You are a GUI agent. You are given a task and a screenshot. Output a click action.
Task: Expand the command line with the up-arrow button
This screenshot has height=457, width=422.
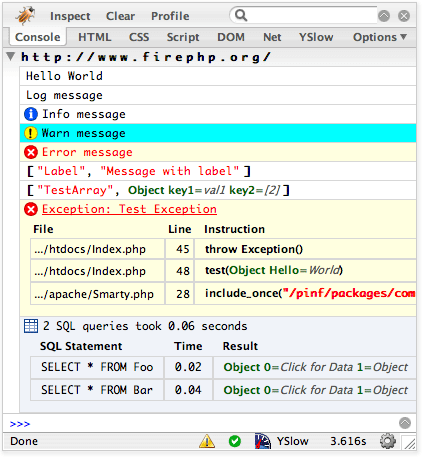[x=405, y=423]
